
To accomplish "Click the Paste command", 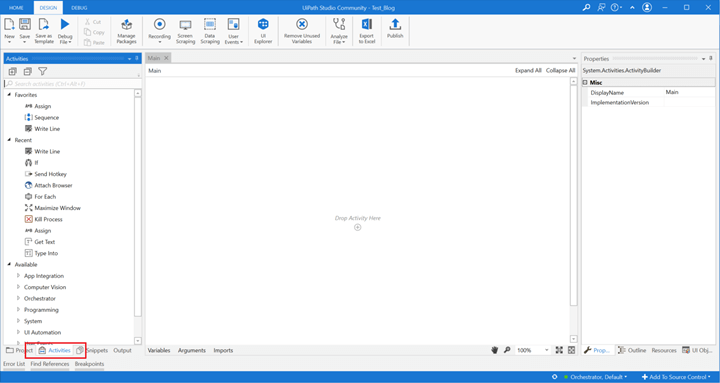I will click(x=94, y=42).
